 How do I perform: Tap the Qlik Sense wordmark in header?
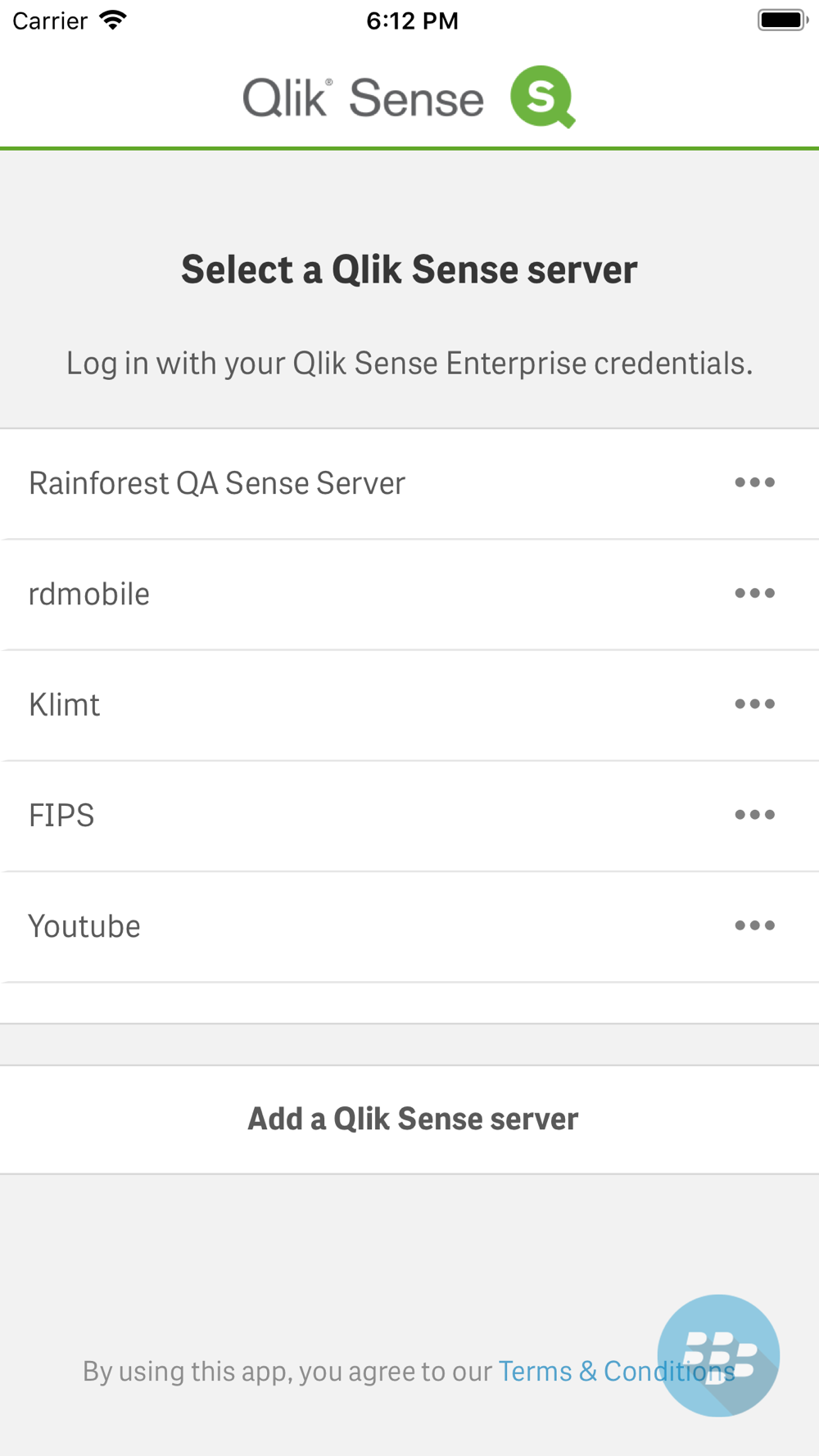363,98
